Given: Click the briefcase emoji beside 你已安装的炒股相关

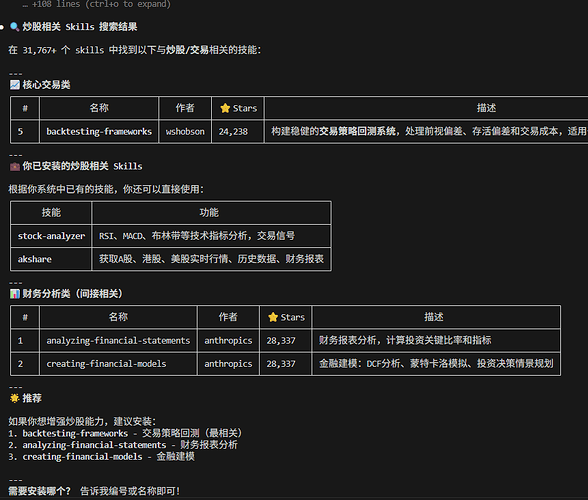Looking at the screenshot, I should [15, 166].
